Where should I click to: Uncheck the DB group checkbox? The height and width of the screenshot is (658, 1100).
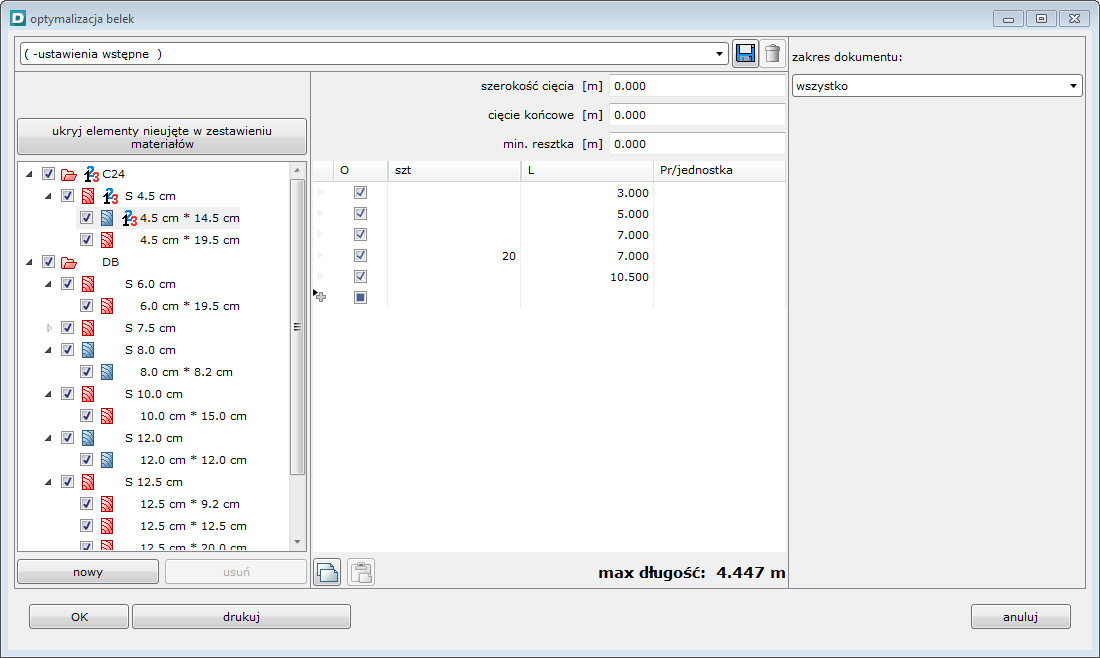[49, 262]
